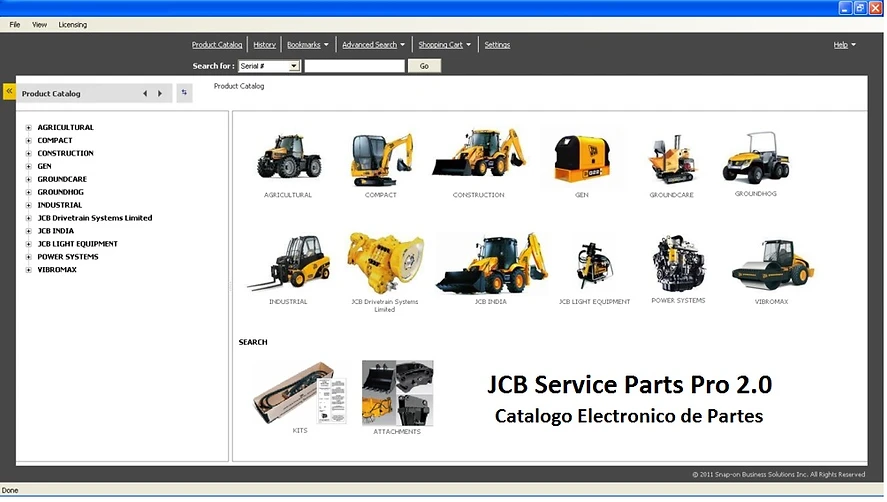
Task: Select the GROUNDCARE machine image
Action: click(x=671, y=159)
